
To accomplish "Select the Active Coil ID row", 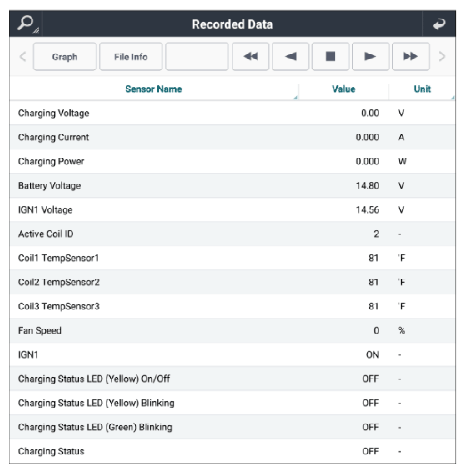I will pos(233,234).
